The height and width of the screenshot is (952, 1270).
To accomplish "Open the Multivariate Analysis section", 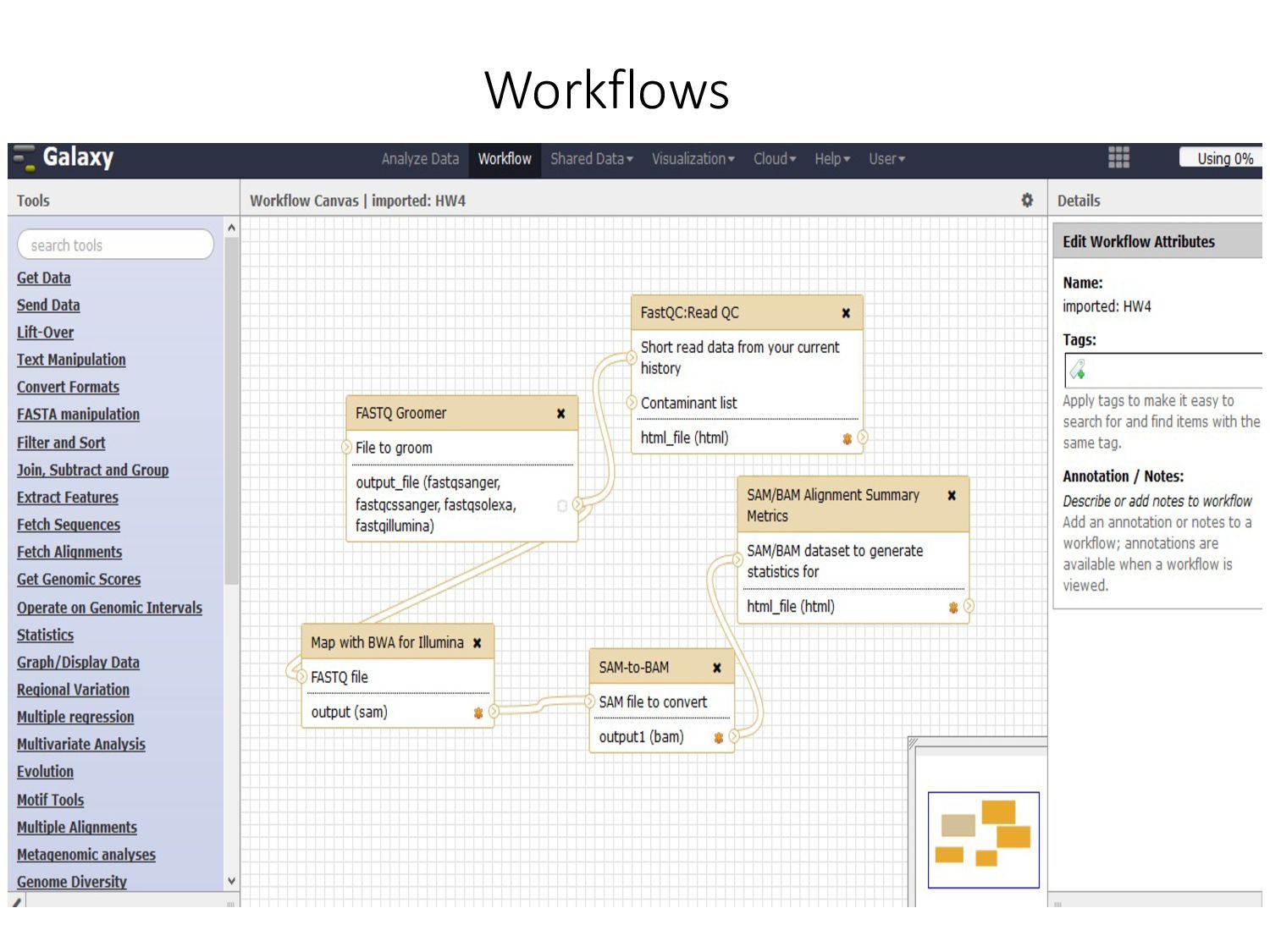I will point(81,745).
